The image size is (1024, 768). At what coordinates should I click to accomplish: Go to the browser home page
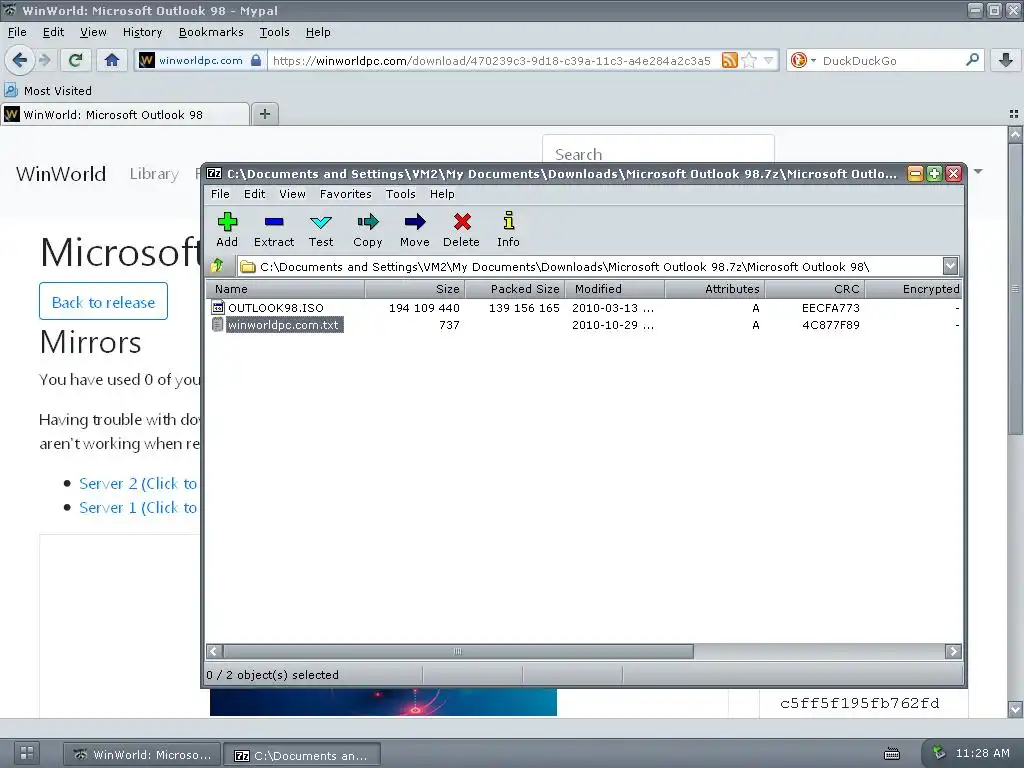[112, 61]
